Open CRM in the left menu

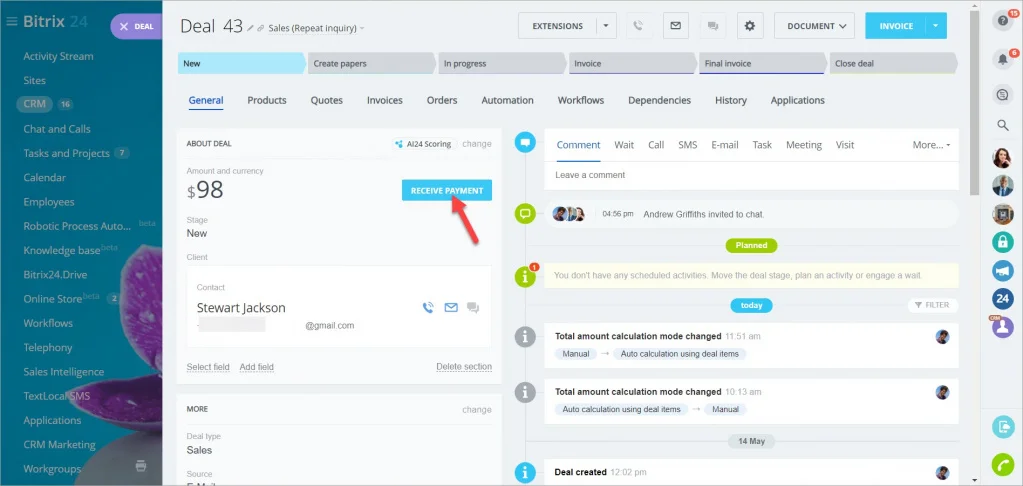(35, 104)
